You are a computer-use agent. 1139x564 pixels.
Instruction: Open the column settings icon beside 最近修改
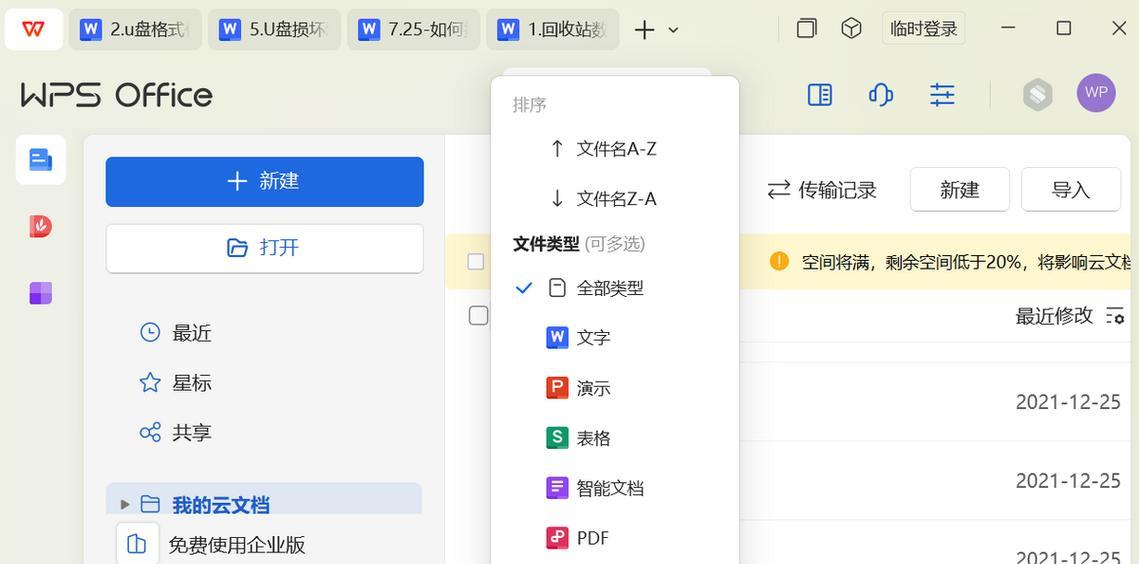pos(1115,315)
